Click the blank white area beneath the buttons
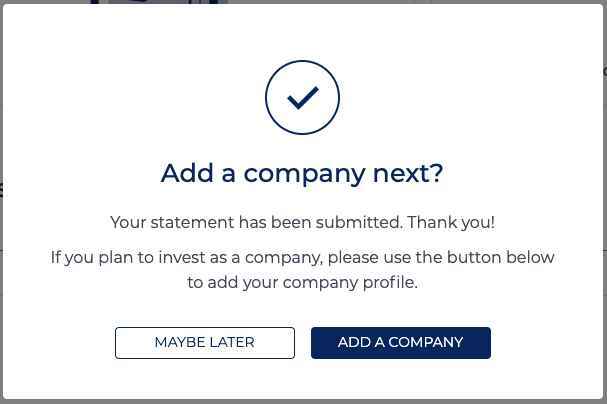The width and height of the screenshot is (607, 404). (x=303, y=379)
